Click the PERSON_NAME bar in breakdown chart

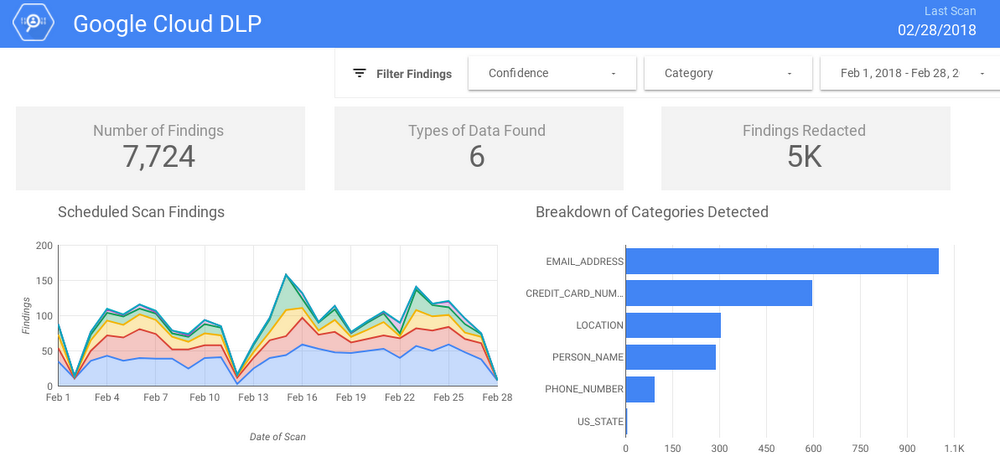pos(670,357)
